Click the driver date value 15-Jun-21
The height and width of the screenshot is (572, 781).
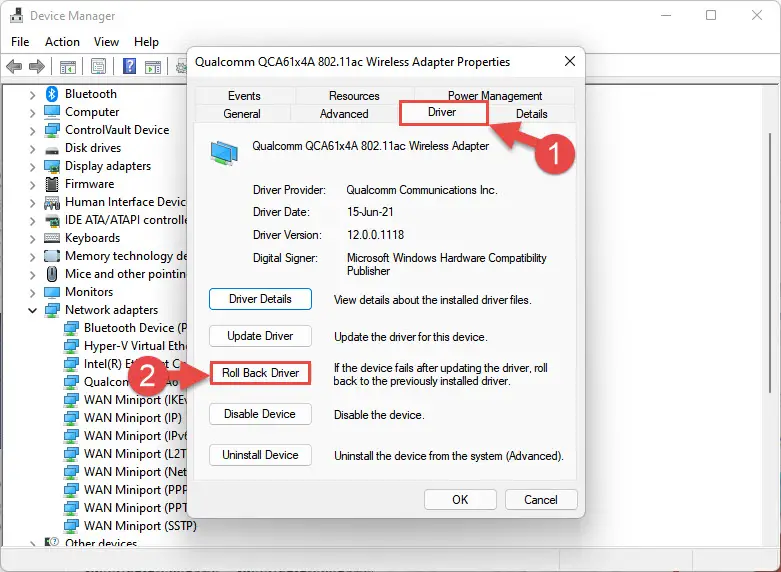point(370,212)
